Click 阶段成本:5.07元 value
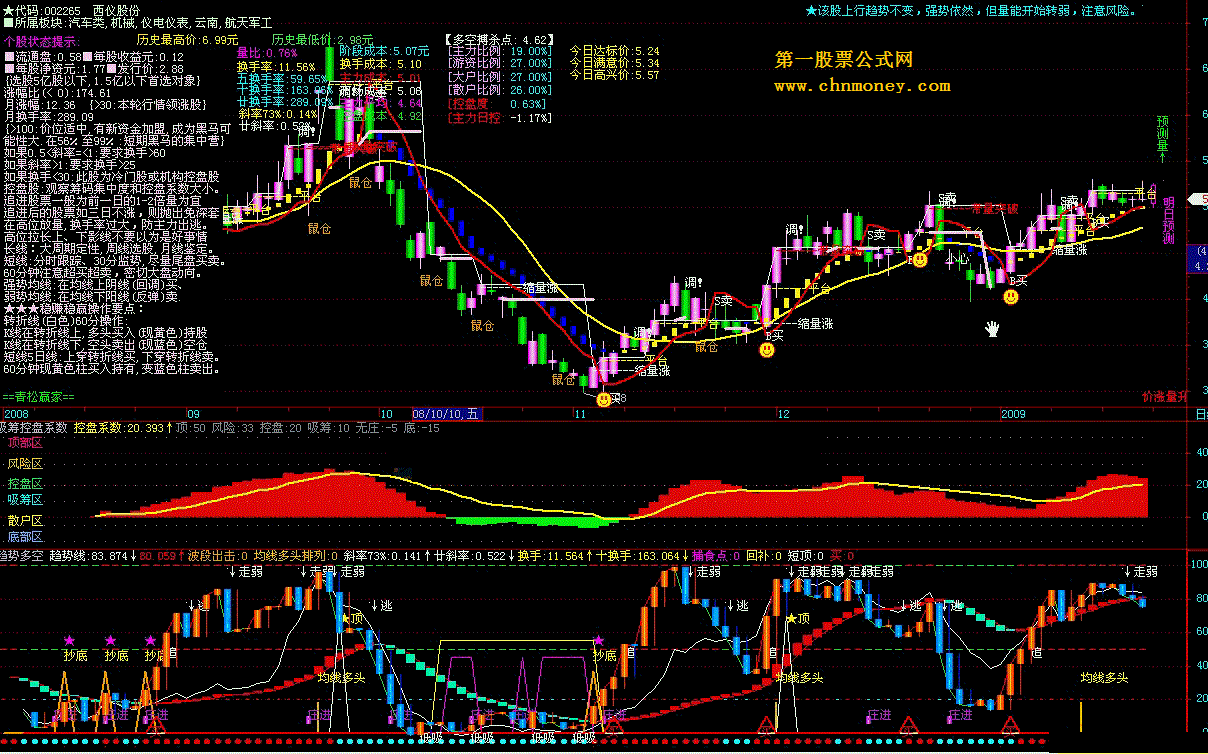This screenshot has width=1208, height=754. (x=384, y=50)
